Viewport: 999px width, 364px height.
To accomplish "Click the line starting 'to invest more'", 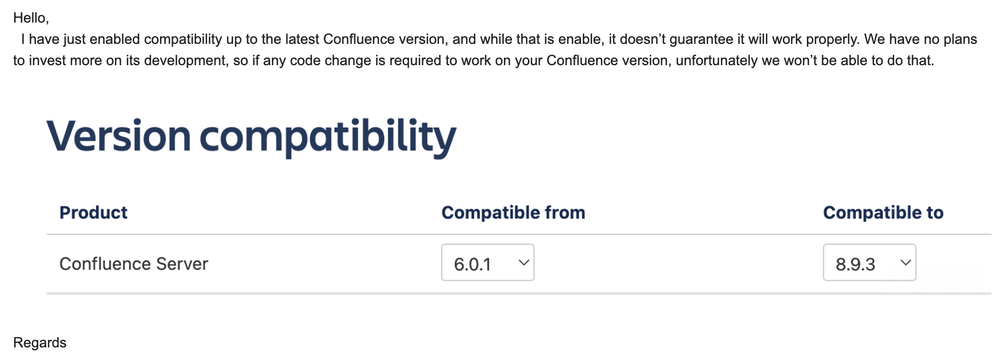I will [x=473, y=61].
